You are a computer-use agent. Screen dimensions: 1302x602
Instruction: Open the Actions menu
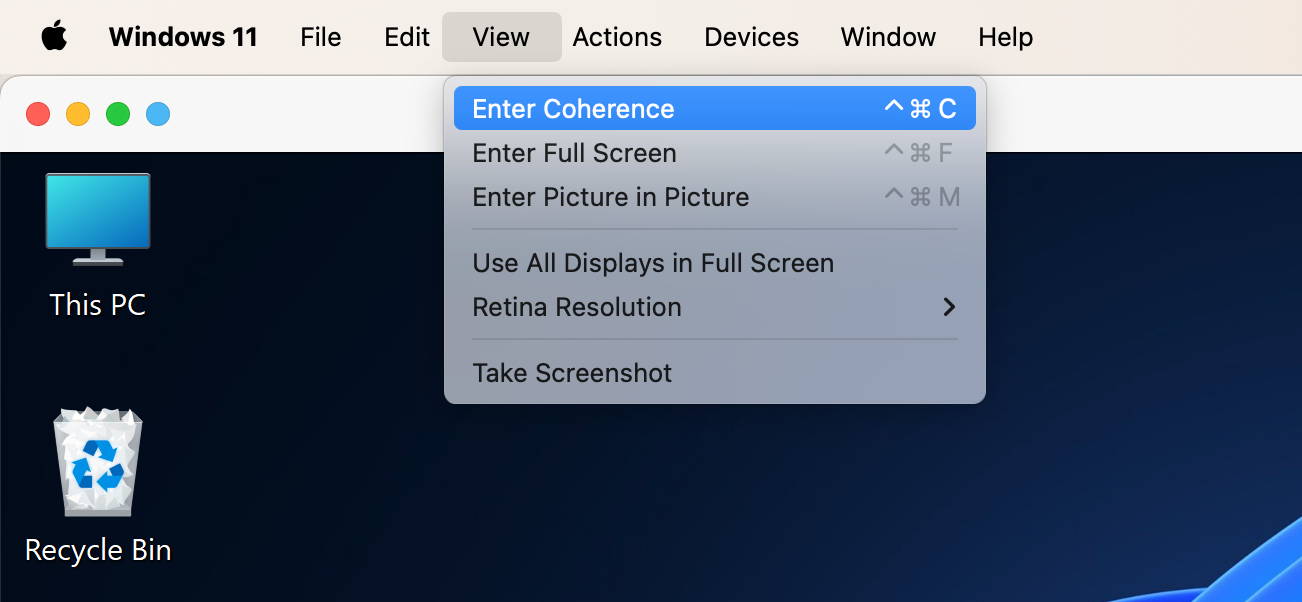[x=617, y=37]
